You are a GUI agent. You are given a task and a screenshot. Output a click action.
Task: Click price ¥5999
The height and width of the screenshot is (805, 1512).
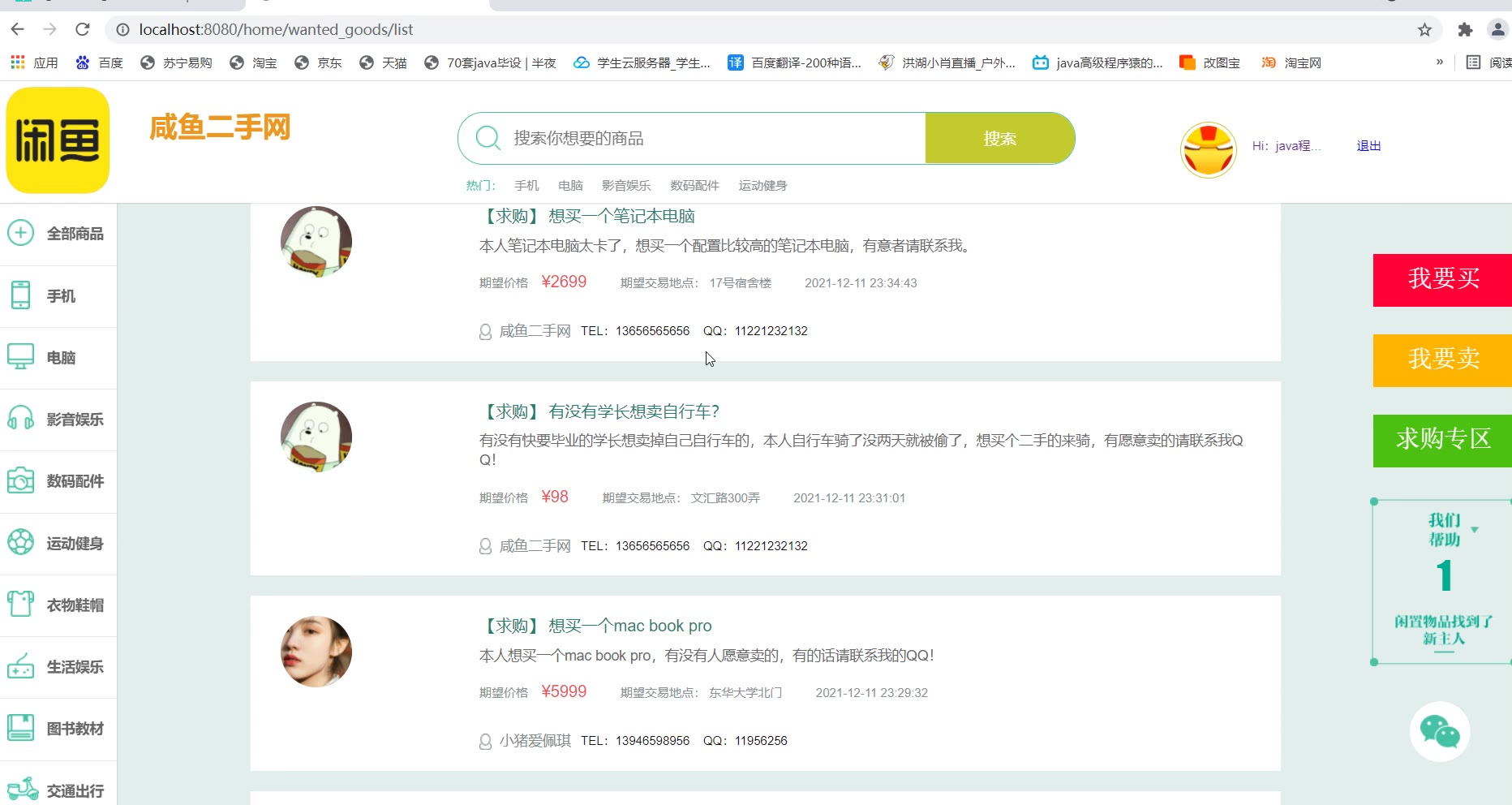coord(564,691)
